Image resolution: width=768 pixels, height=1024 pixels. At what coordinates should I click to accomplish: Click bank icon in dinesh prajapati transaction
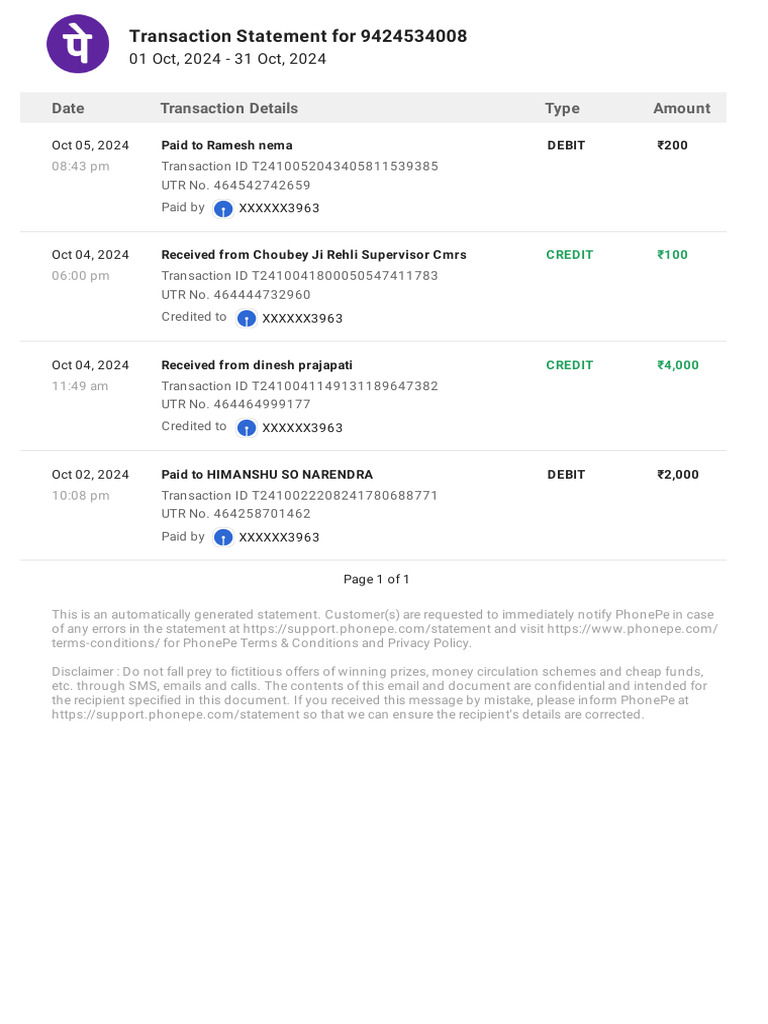coord(246,428)
